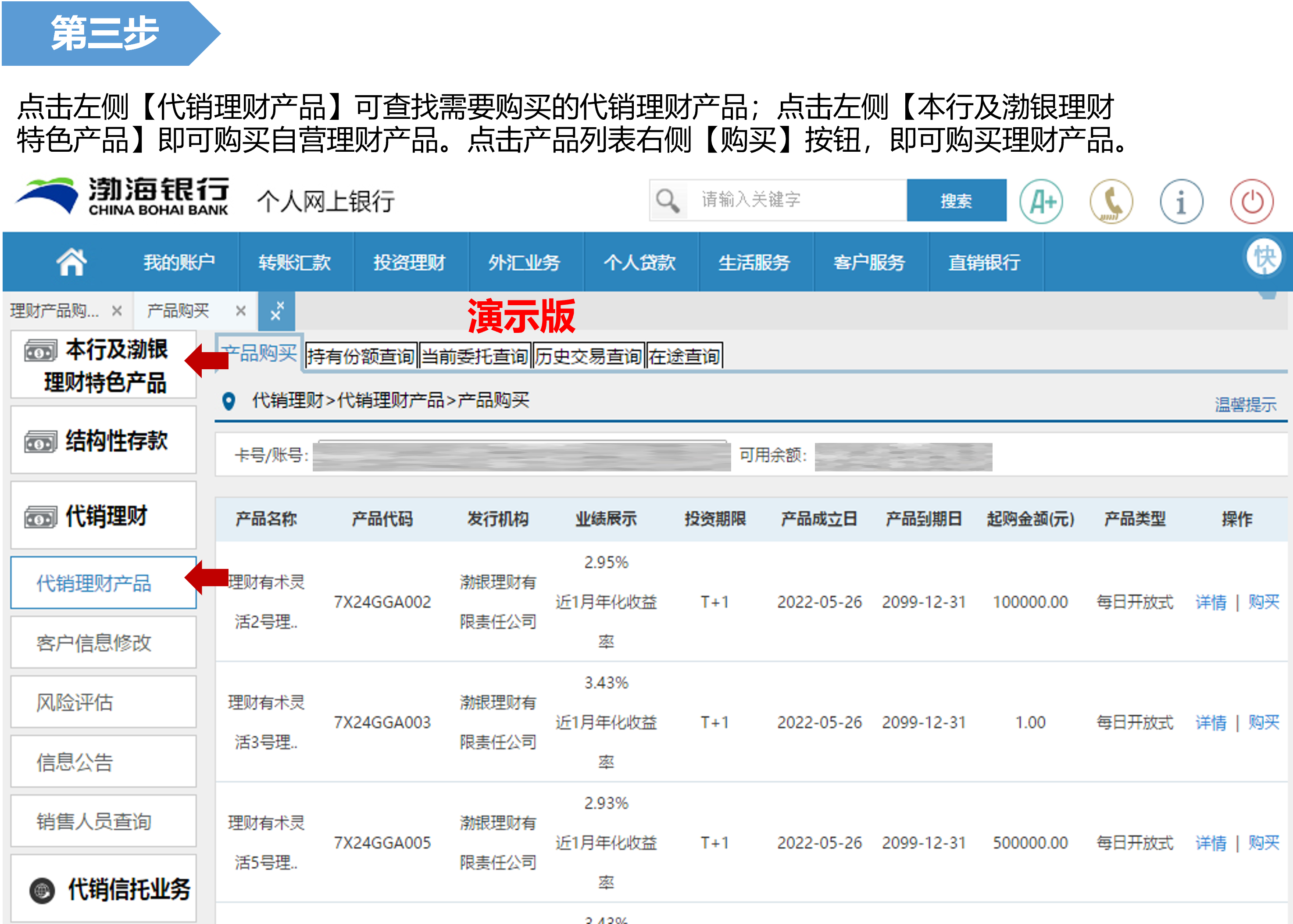Select 风险评估 in sidebar

coord(104,703)
